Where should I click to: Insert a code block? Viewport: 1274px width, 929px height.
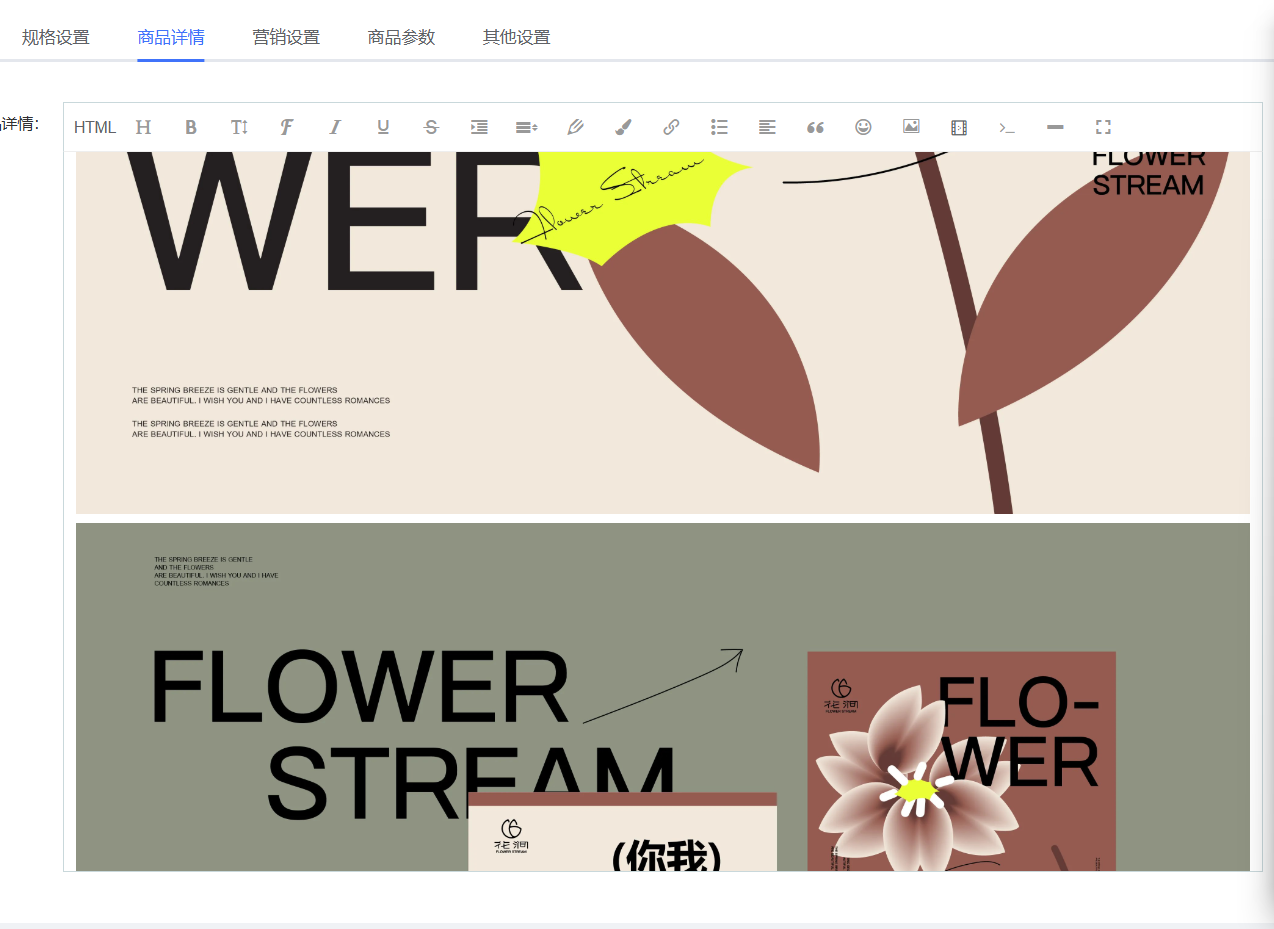(x=1007, y=127)
